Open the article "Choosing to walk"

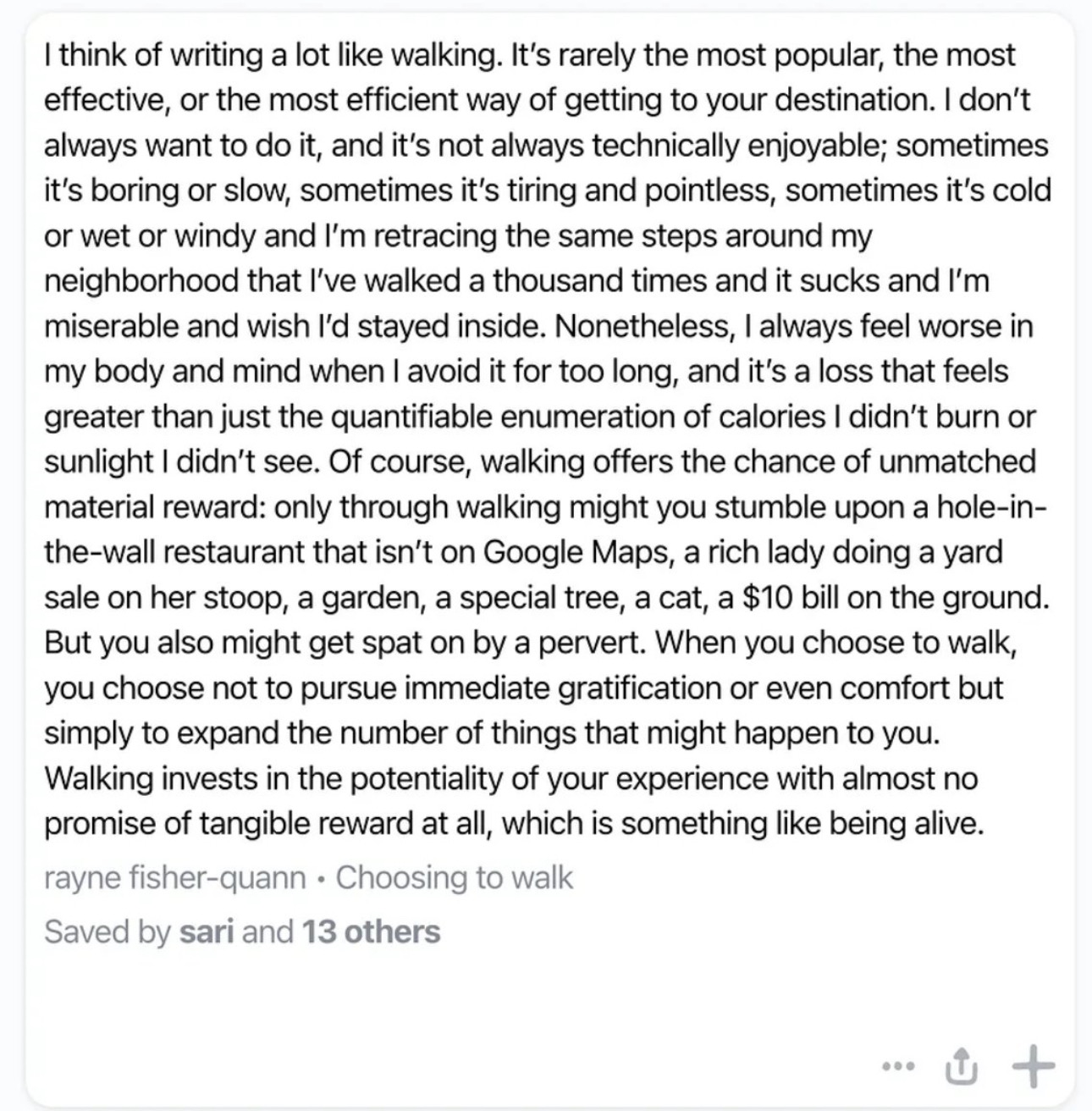[x=455, y=877]
